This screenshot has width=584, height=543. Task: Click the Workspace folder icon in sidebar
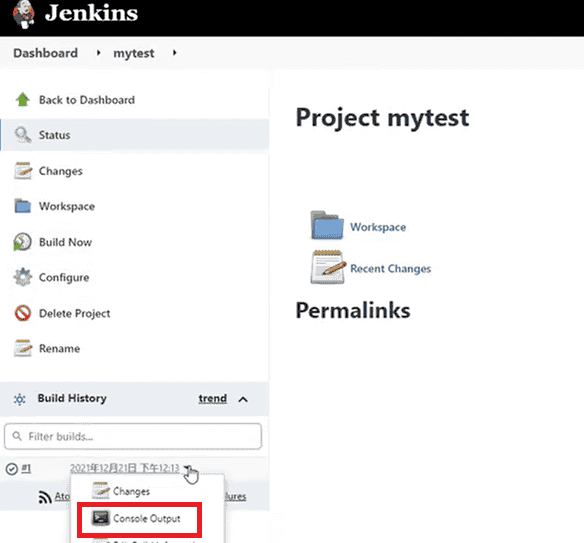click(23, 206)
